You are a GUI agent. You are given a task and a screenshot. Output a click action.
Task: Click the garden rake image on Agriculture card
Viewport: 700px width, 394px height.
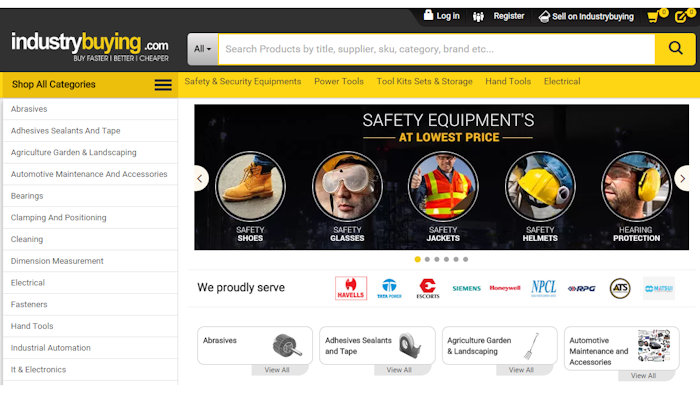[531, 346]
